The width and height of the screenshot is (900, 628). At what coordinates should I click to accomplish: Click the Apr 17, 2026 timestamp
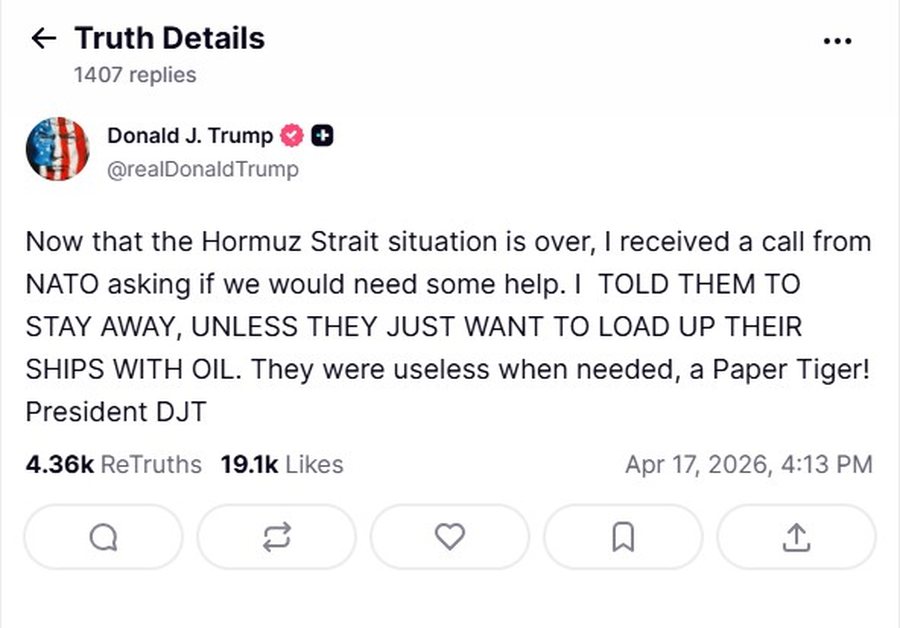(748, 464)
